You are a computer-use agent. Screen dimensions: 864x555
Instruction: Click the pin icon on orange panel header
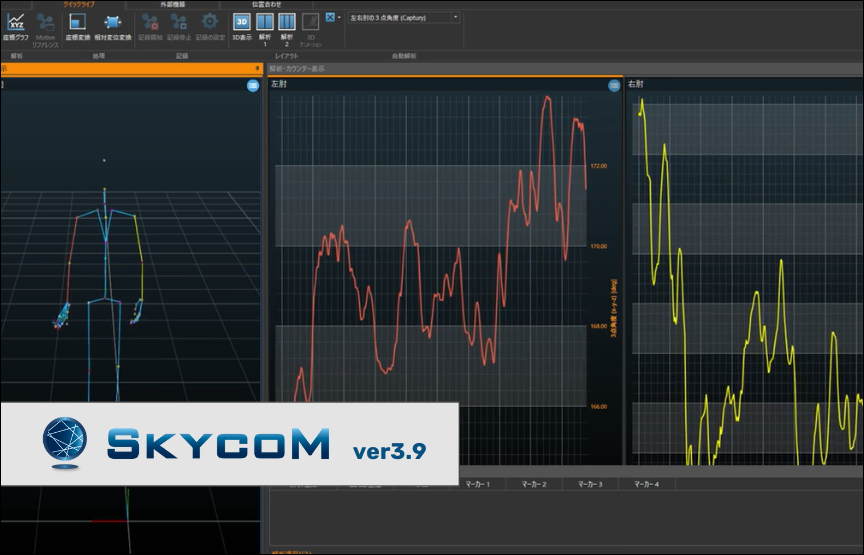click(257, 68)
